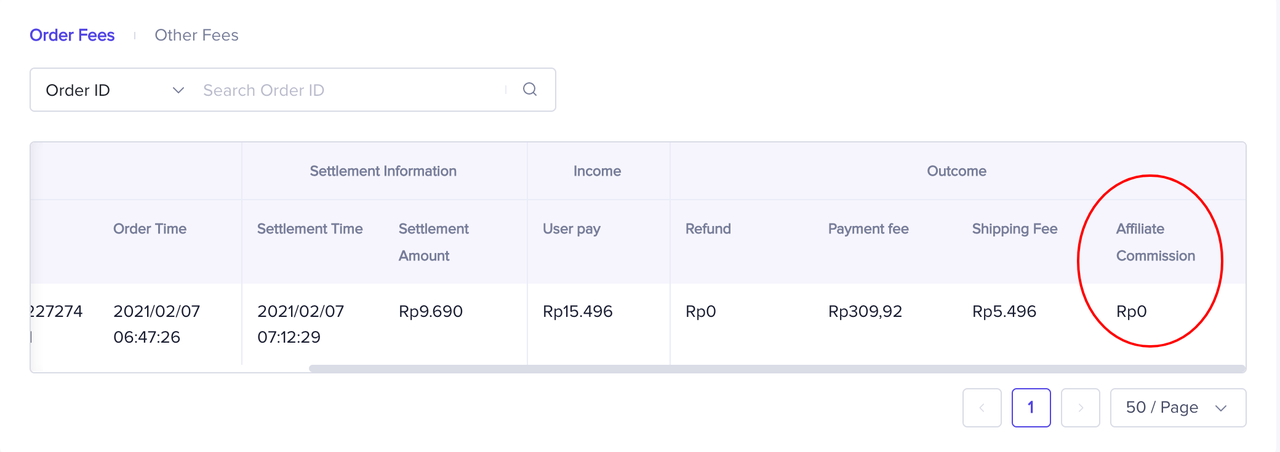1280x452 pixels.
Task: Click the Shipping Fee column header
Action: pos(1014,229)
